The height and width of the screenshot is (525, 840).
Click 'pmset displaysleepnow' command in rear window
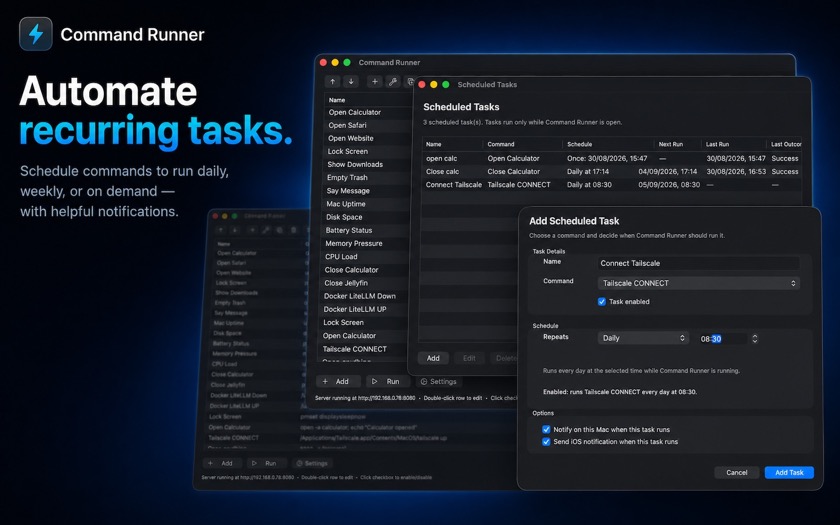[333, 416]
